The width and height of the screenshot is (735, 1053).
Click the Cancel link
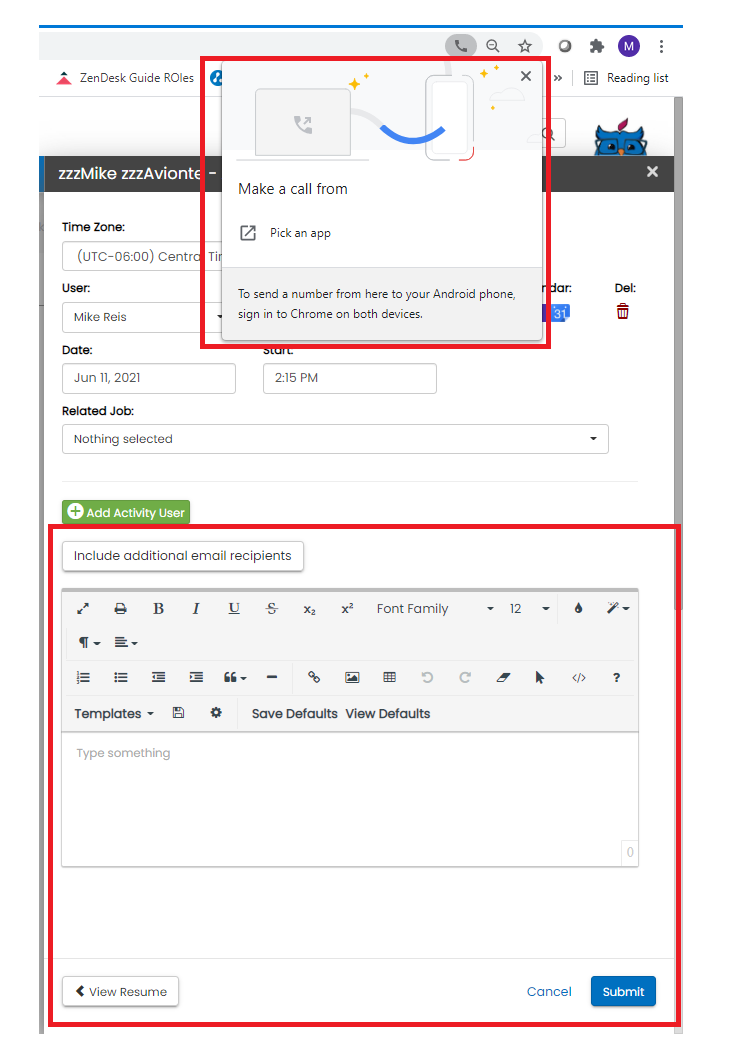coord(549,991)
